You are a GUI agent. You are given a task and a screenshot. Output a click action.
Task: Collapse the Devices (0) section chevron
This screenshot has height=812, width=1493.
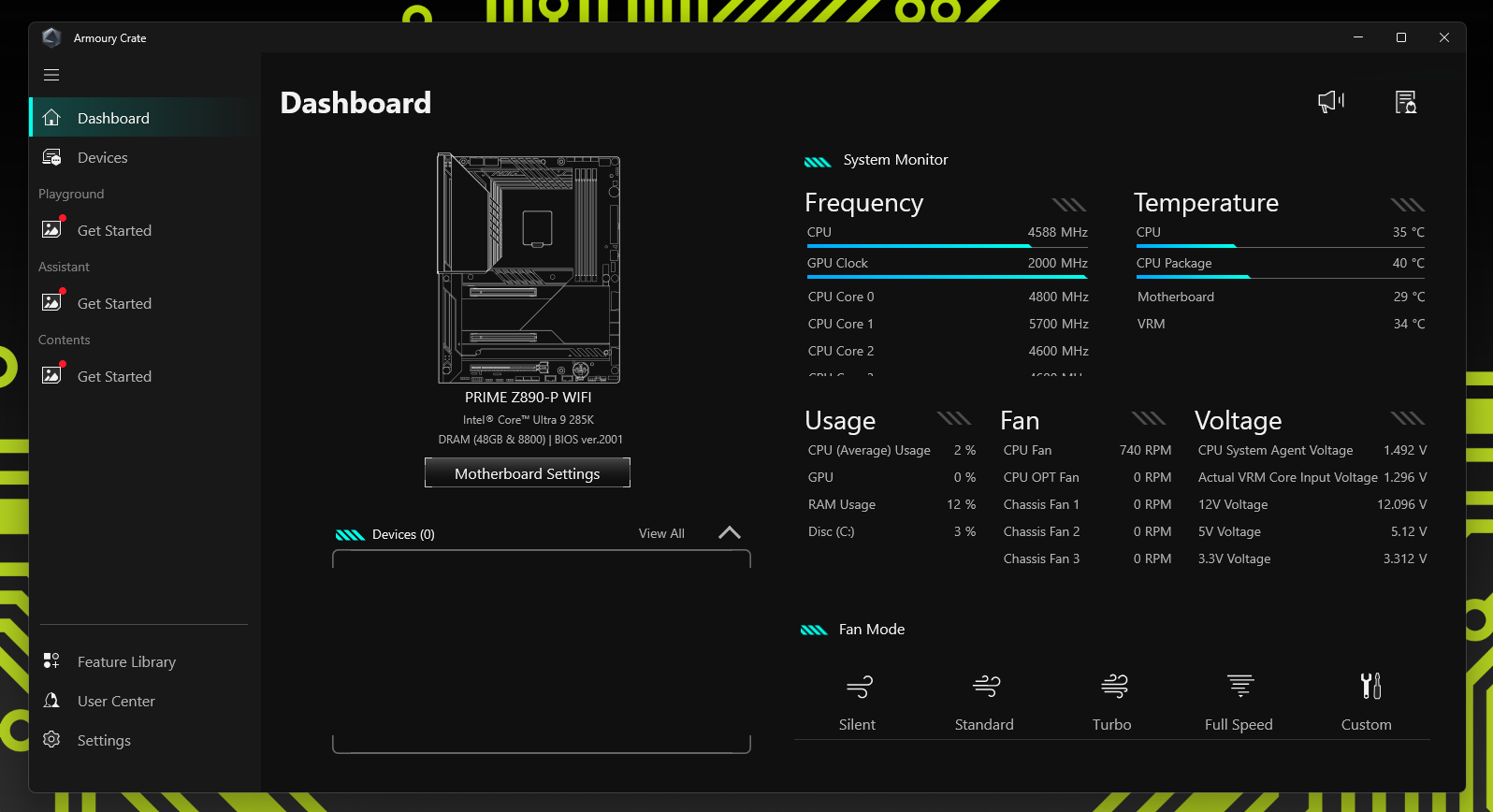point(730,532)
